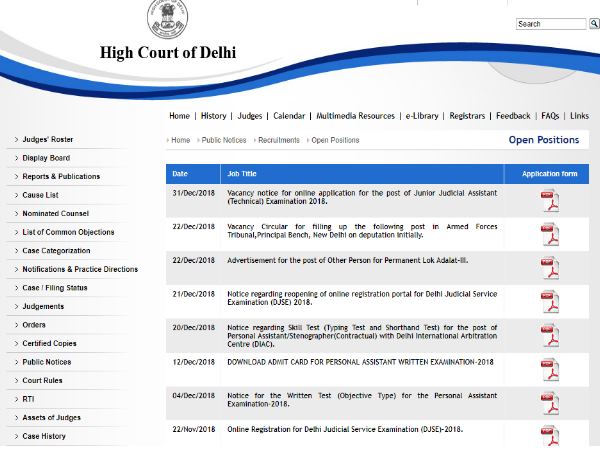Open PDF for Download Admit Card row
The image size is (600, 450).
point(550,370)
